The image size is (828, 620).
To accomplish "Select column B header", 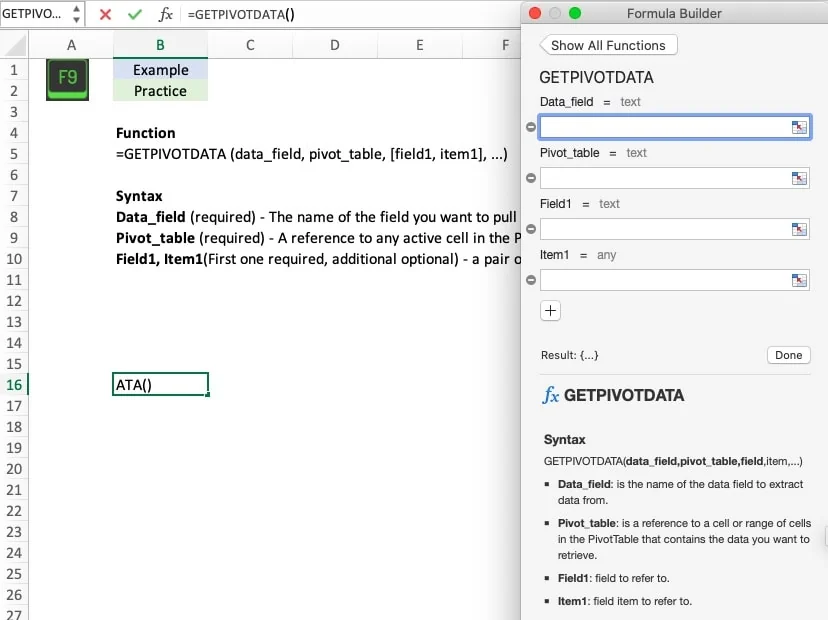I will 159,46.
